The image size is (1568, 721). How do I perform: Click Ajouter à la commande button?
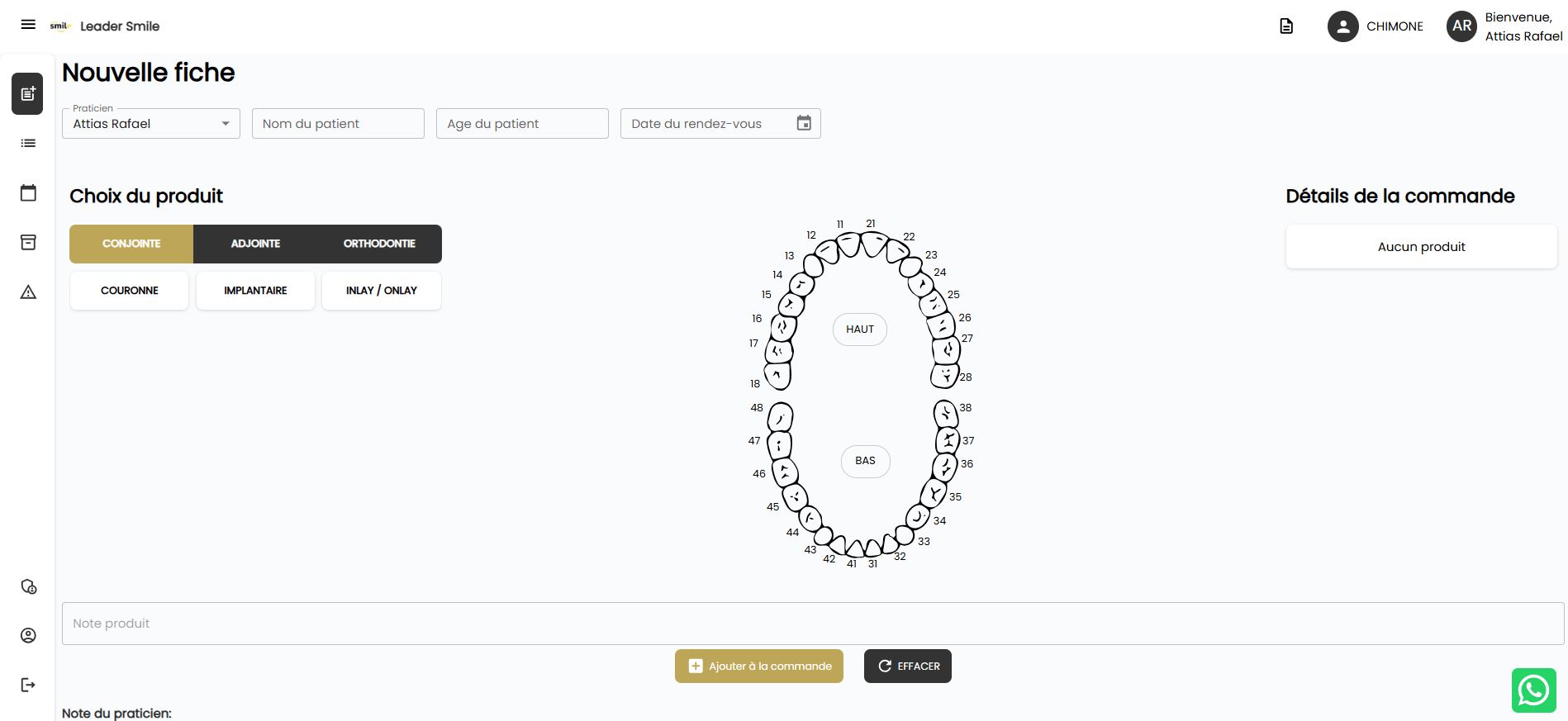point(758,666)
